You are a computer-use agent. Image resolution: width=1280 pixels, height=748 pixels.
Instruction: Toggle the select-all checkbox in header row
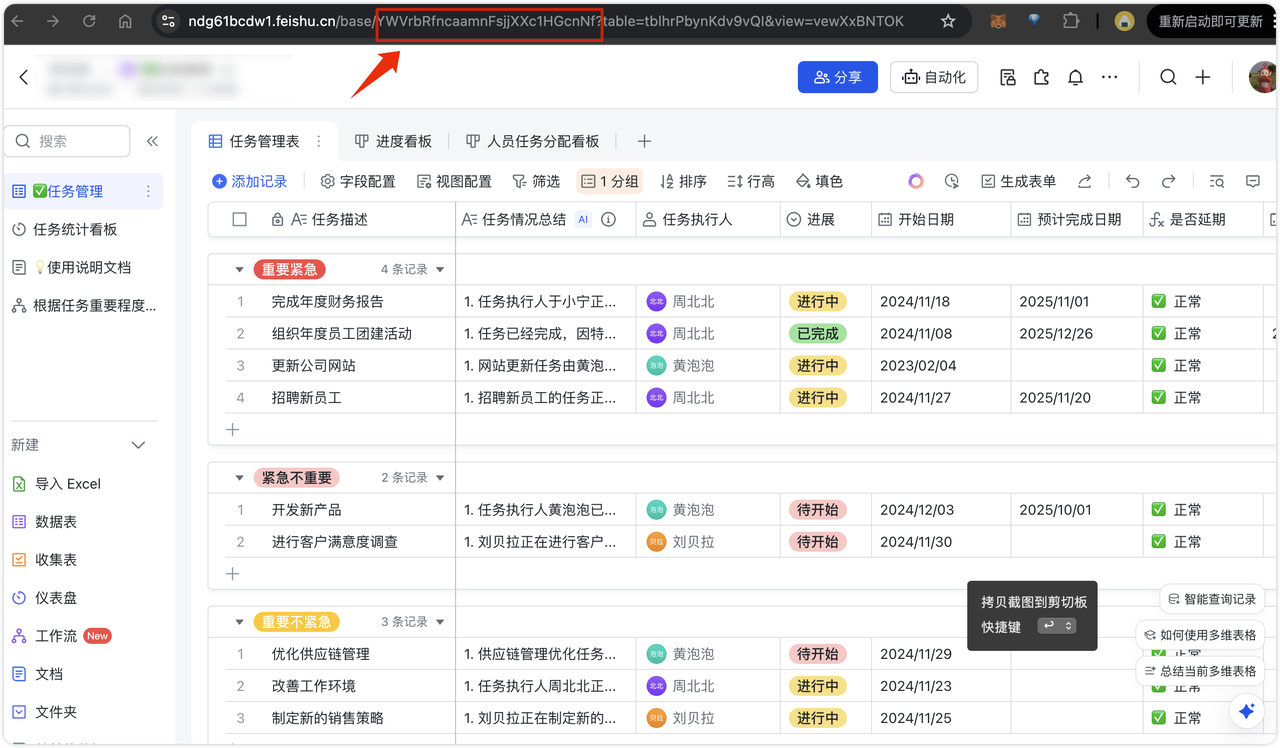click(x=239, y=219)
